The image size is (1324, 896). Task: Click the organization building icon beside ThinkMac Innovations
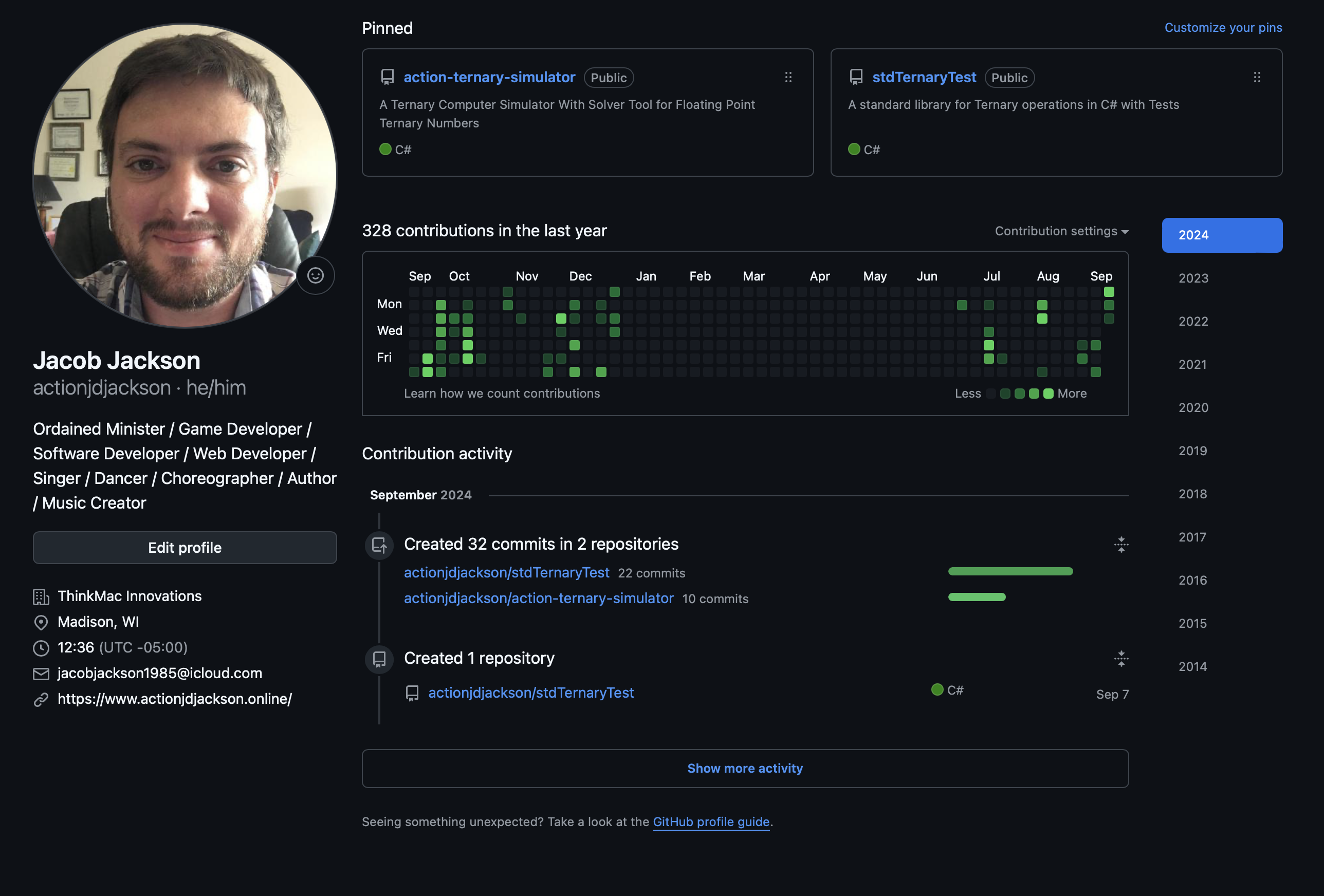pos(41,596)
